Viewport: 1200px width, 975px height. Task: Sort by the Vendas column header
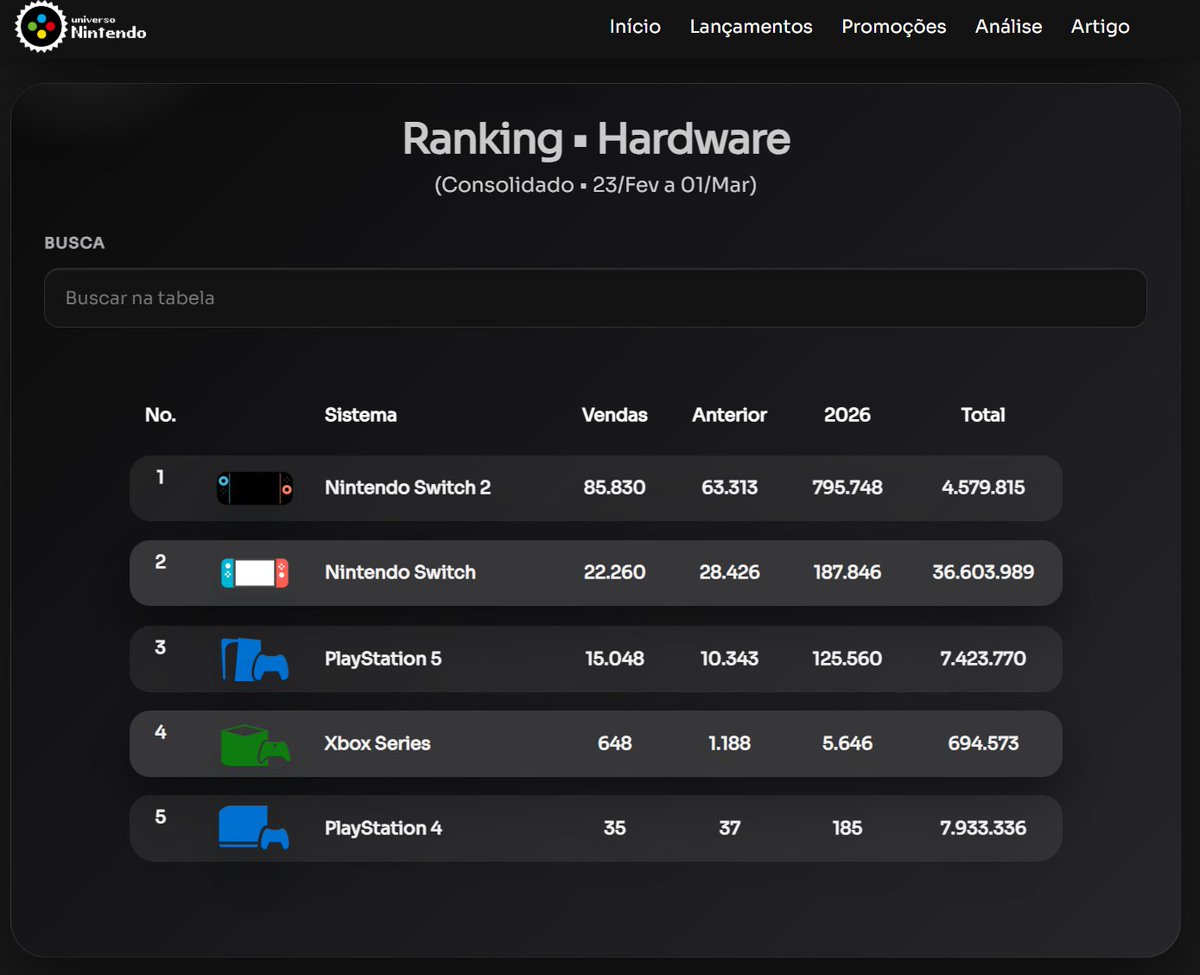click(x=615, y=415)
